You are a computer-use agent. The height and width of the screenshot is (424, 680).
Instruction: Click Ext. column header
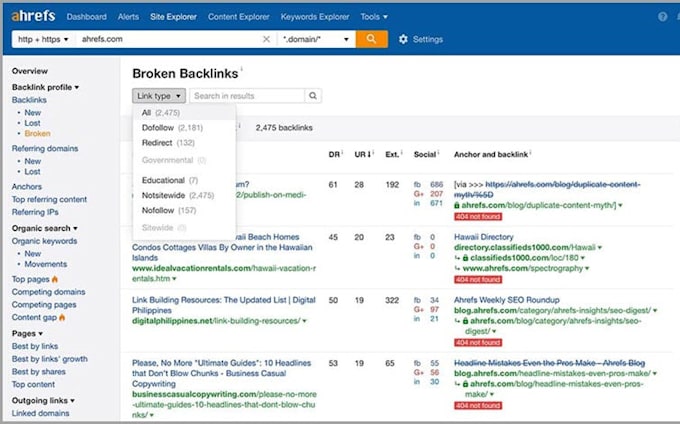point(394,154)
